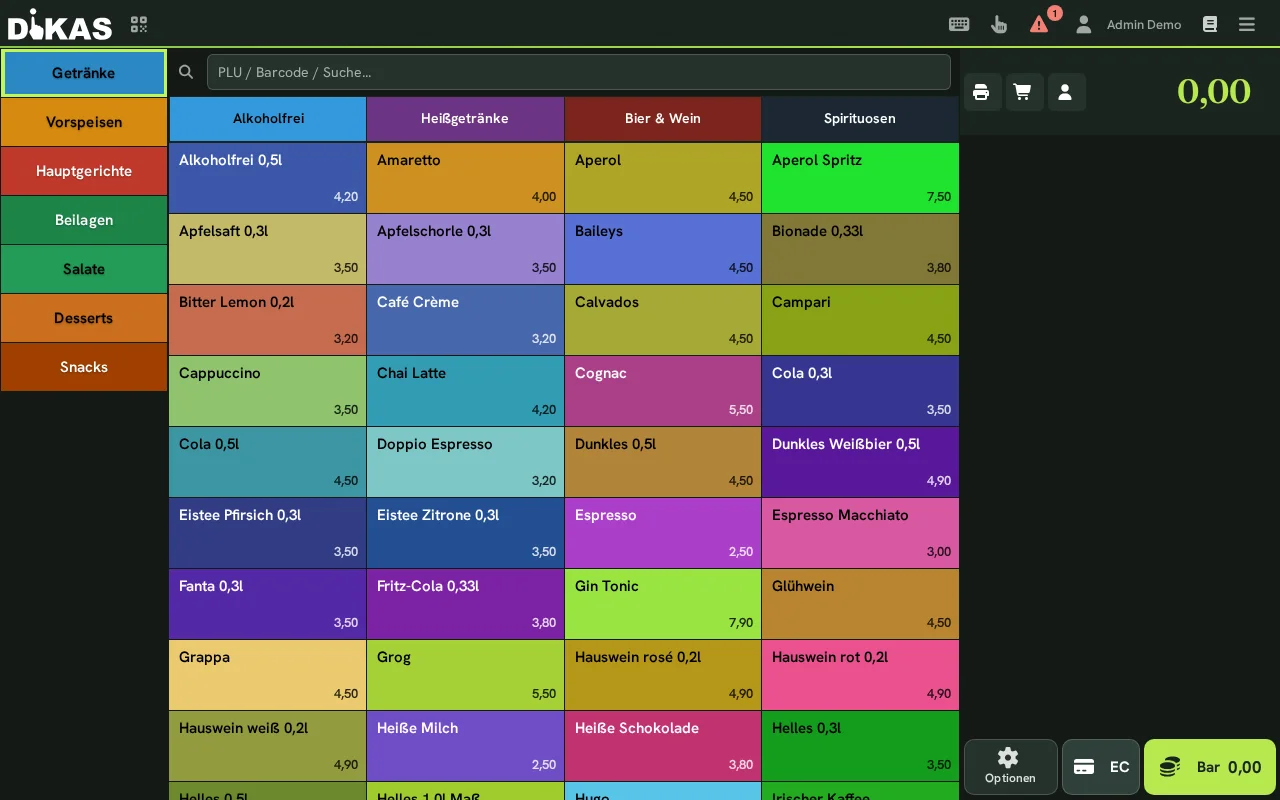Viewport: 1280px width, 800px height.
Task: Add Hauswein rosé 0,2l tile
Action: [x=663, y=675]
